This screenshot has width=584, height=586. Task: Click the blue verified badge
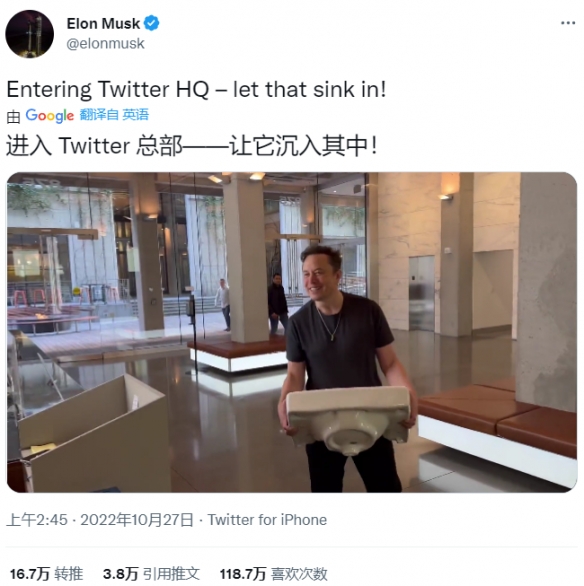point(152,23)
